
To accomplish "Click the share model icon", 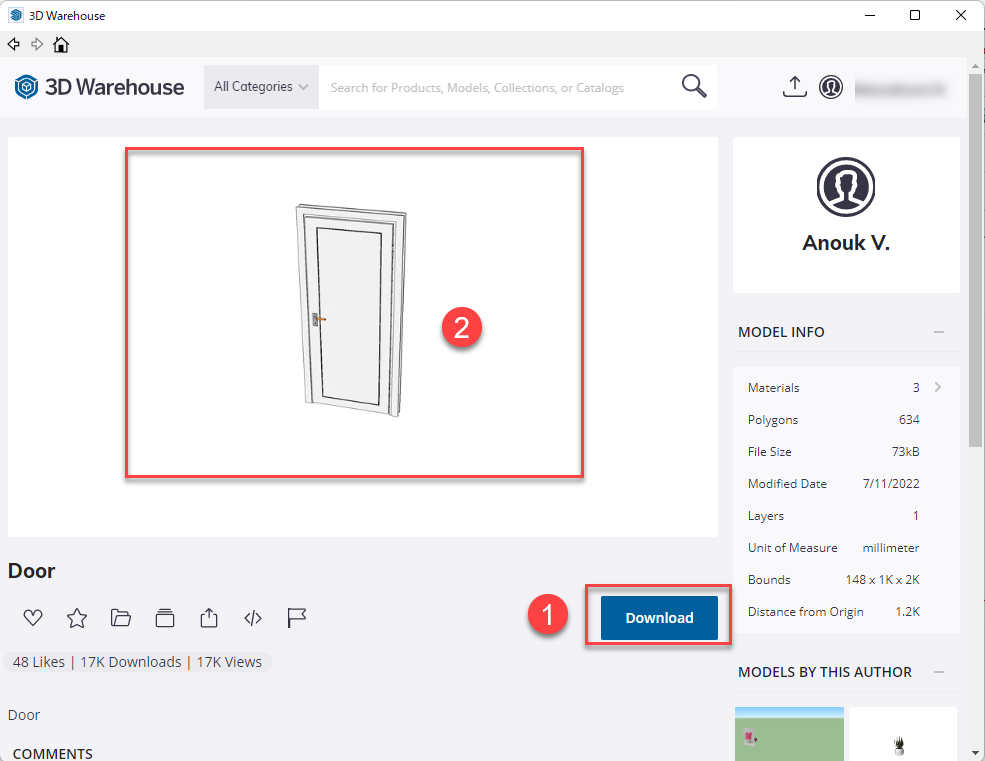I will tap(209, 618).
